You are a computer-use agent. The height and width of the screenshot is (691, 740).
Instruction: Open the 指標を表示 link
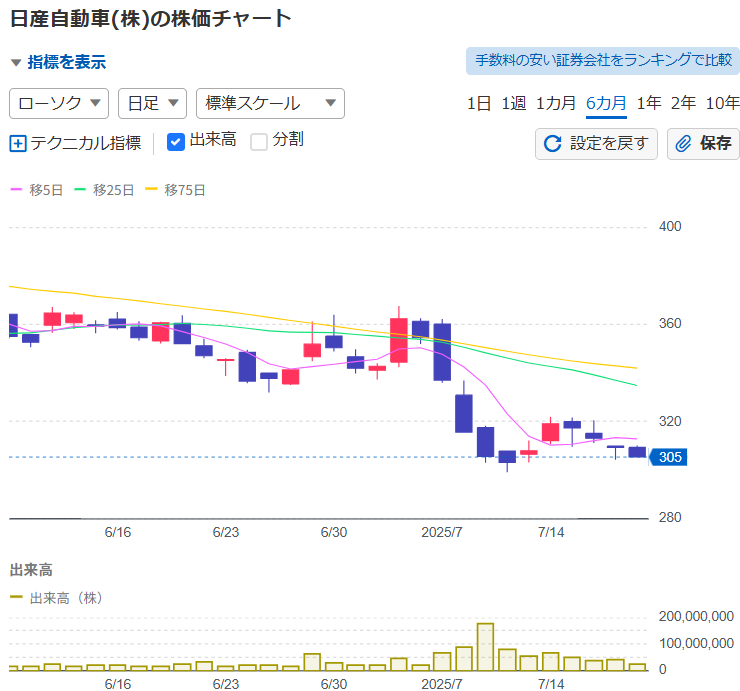point(67,62)
